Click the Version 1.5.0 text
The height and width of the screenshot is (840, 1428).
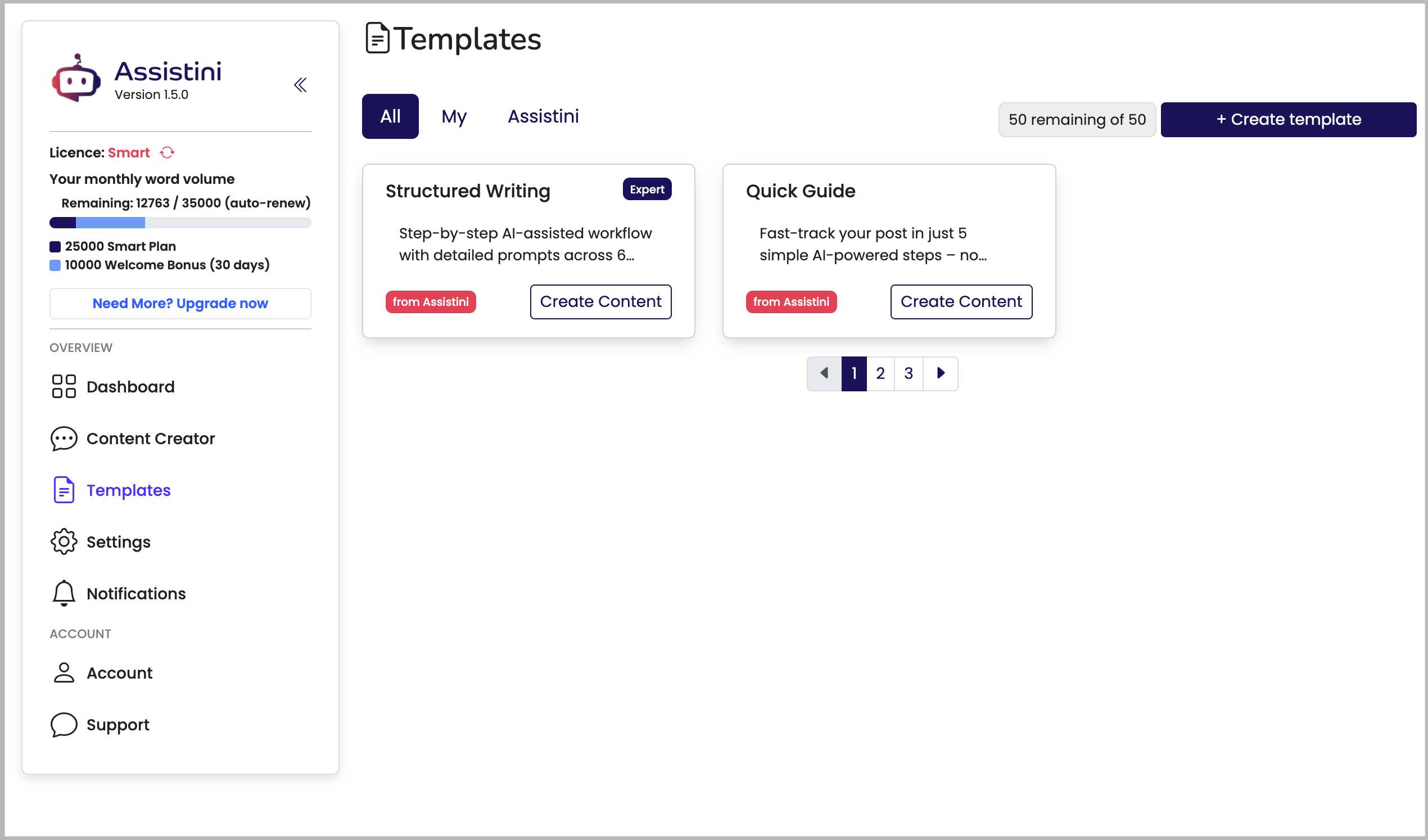tap(151, 94)
